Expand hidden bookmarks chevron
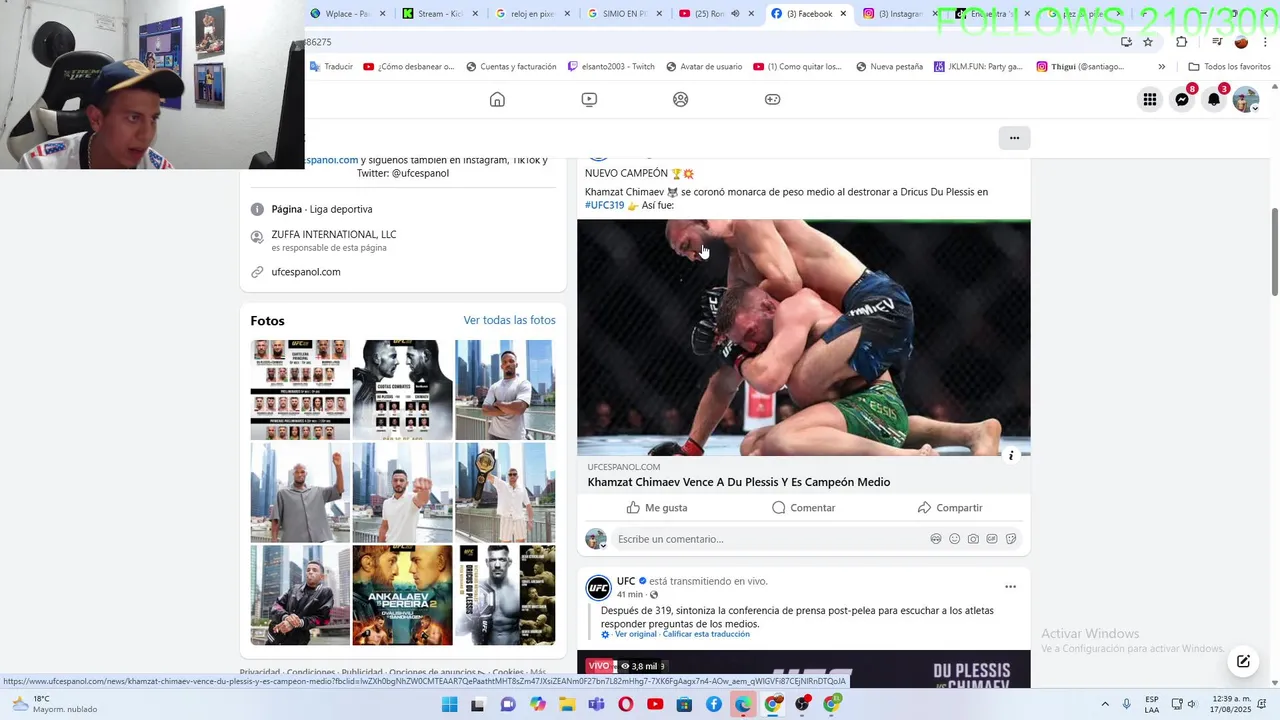 click(1161, 67)
